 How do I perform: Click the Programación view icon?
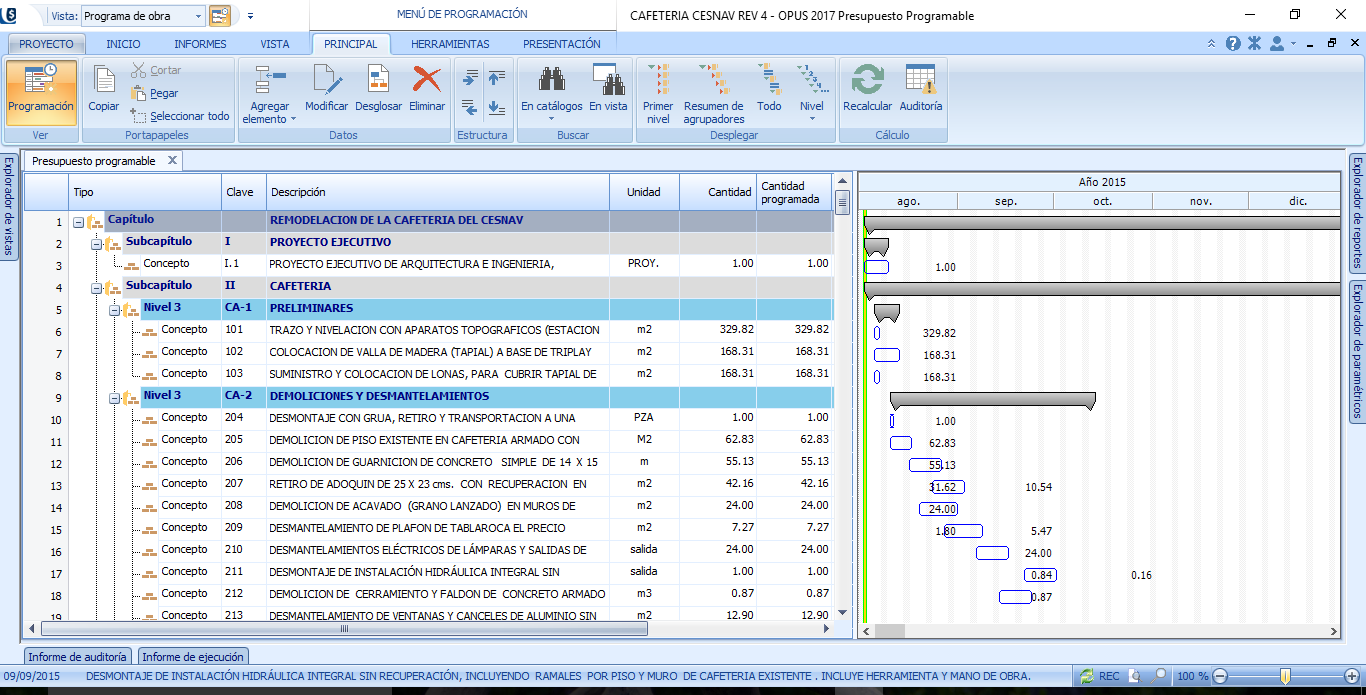[41, 81]
